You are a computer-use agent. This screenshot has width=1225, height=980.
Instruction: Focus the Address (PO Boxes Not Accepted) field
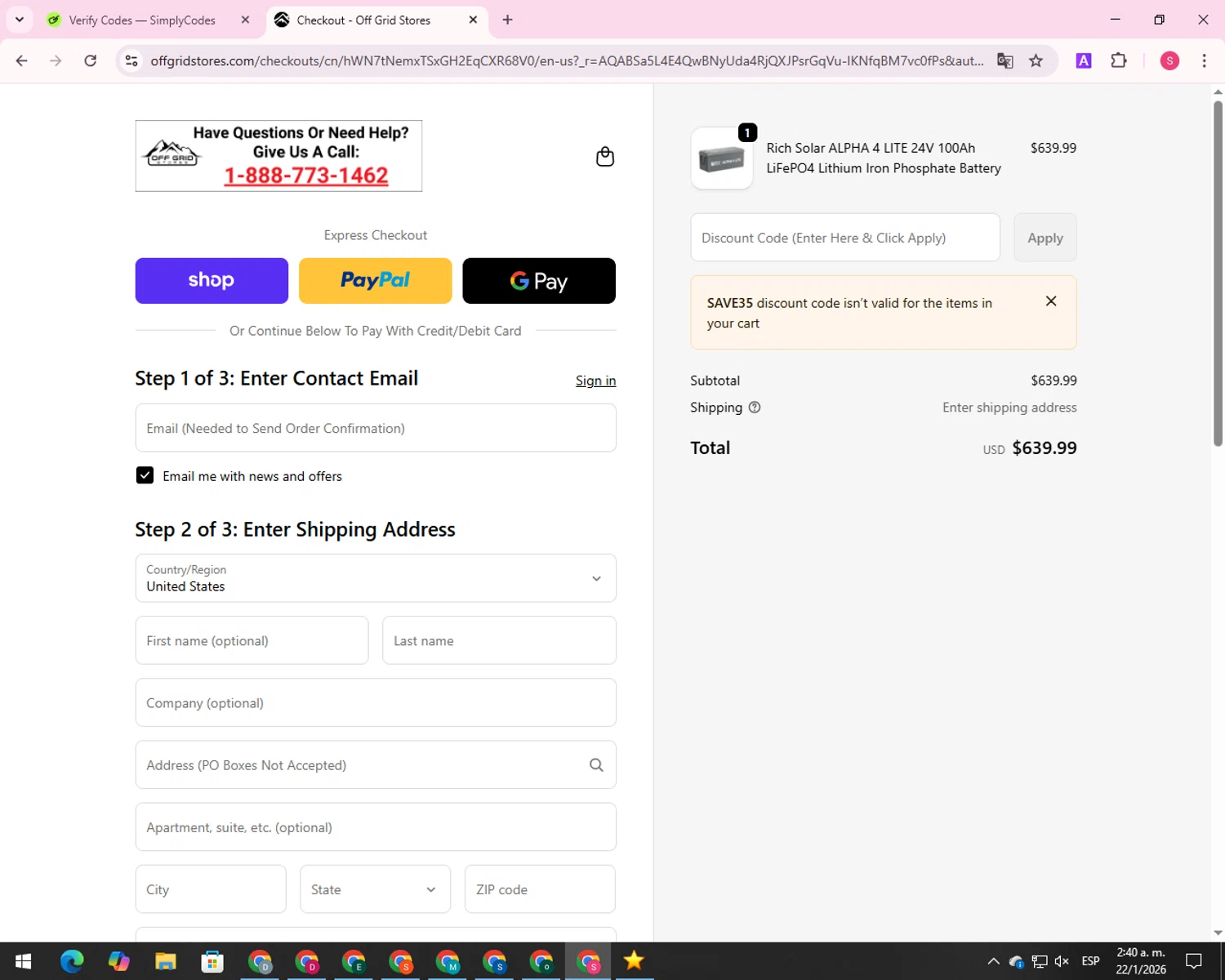(x=376, y=765)
